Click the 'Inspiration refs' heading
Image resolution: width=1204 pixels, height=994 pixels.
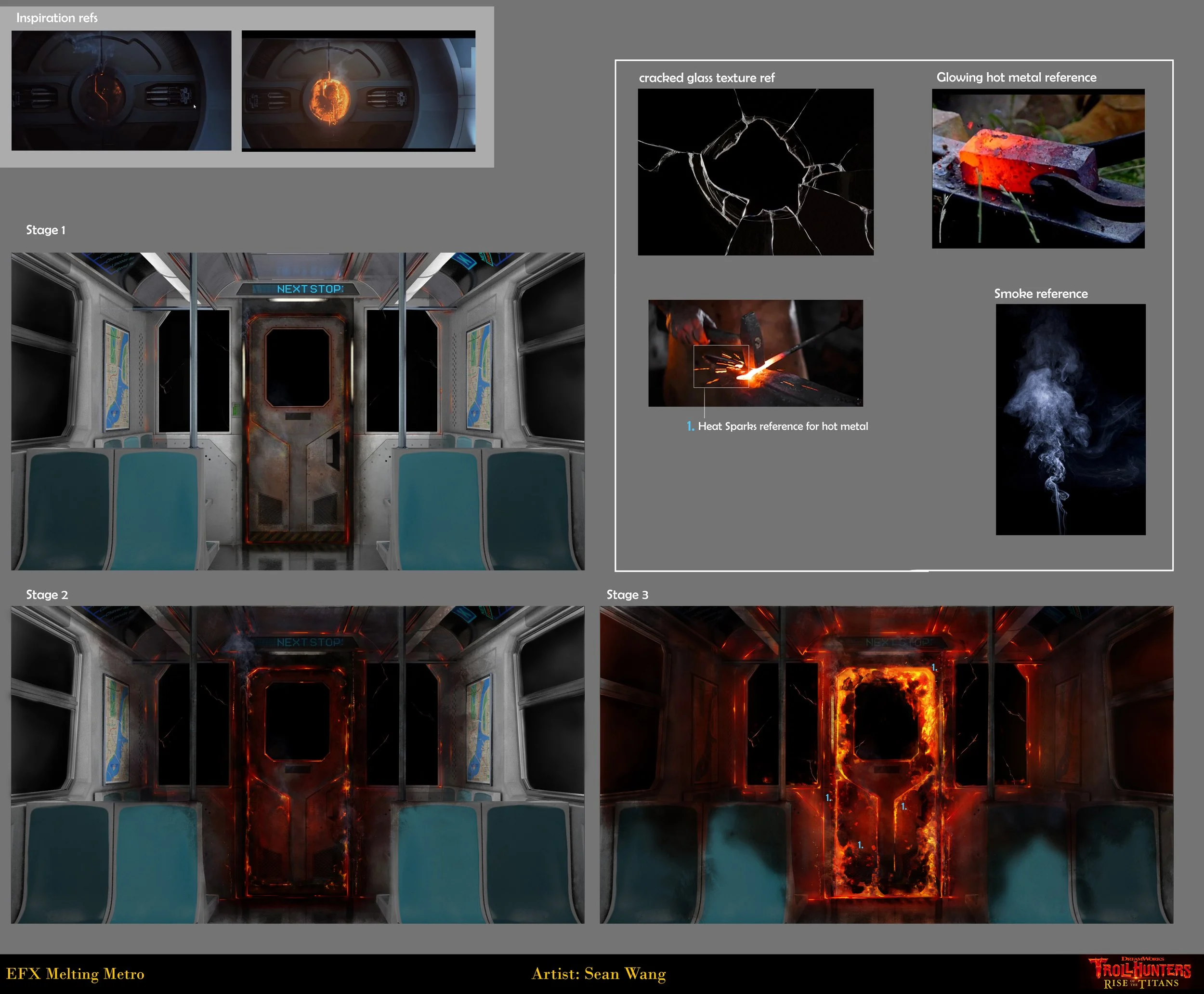pos(57,18)
